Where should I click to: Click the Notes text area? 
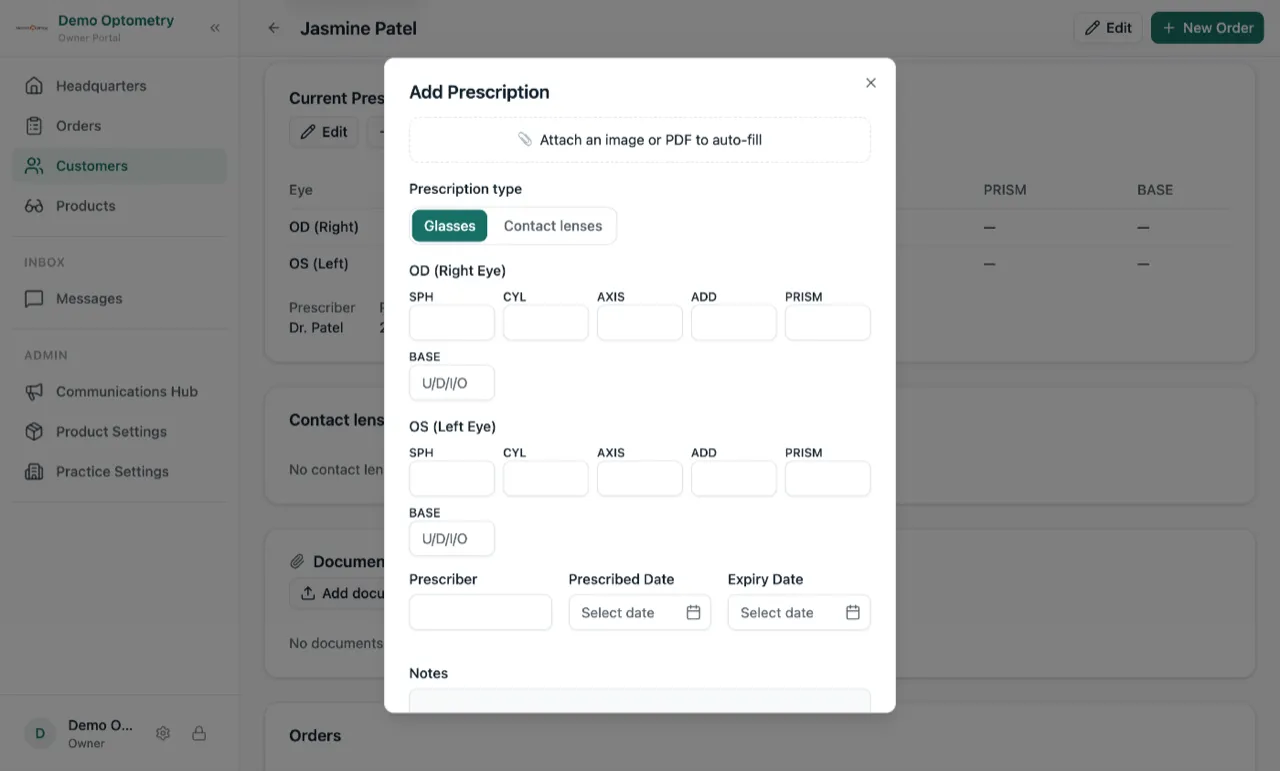pos(640,701)
